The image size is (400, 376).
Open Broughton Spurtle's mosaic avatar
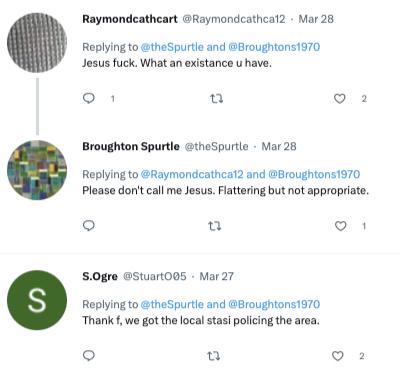(37, 170)
